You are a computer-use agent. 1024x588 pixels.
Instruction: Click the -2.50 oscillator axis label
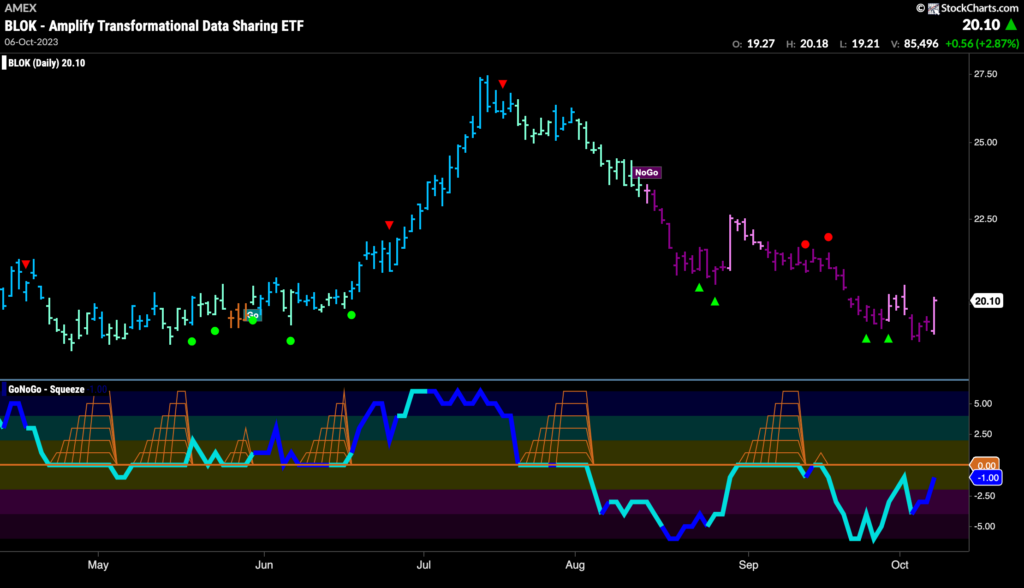coord(985,496)
